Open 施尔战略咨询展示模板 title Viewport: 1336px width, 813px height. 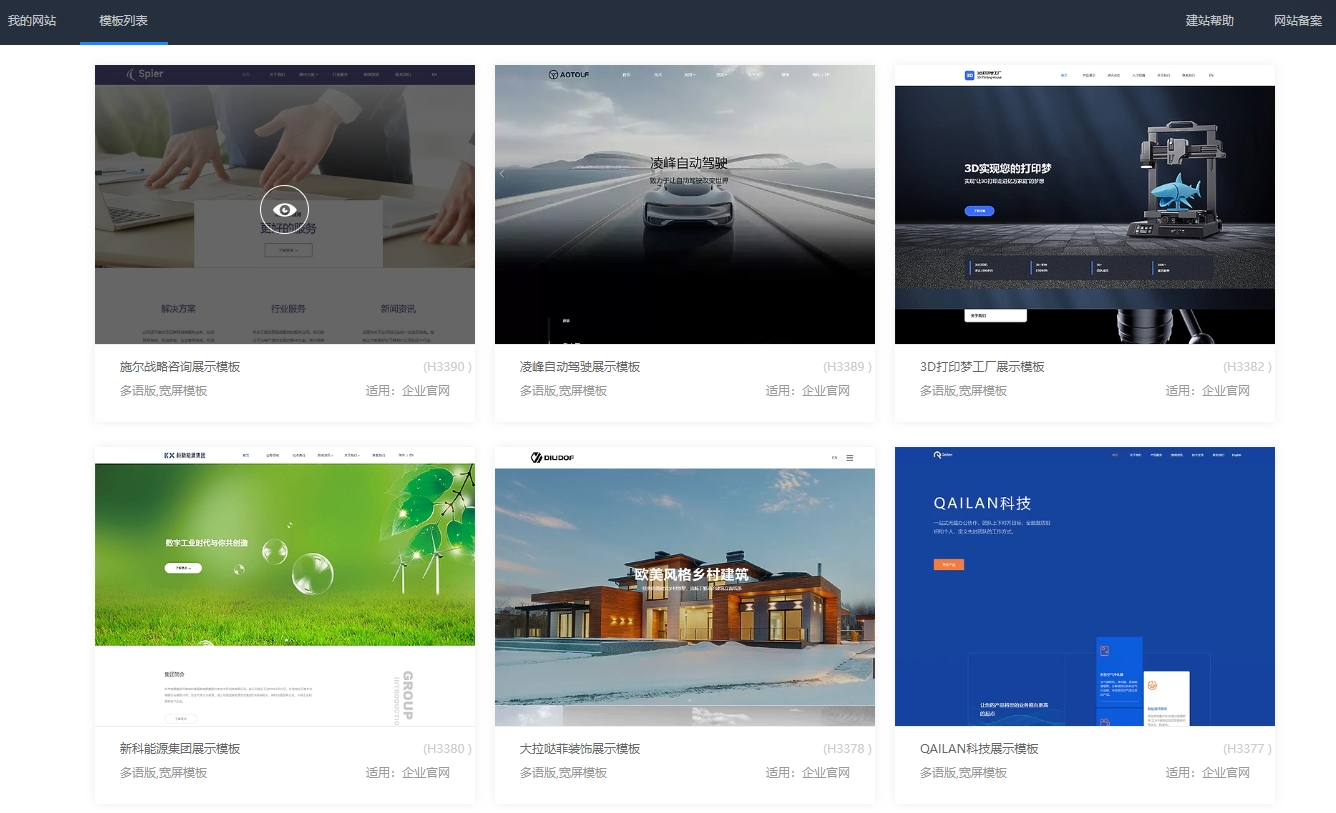point(180,367)
